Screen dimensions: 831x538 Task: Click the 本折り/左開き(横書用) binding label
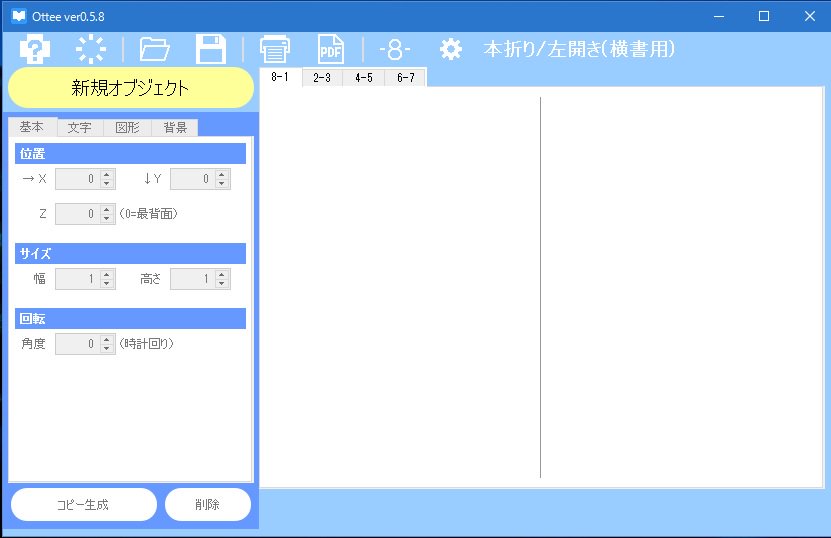tap(579, 49)
